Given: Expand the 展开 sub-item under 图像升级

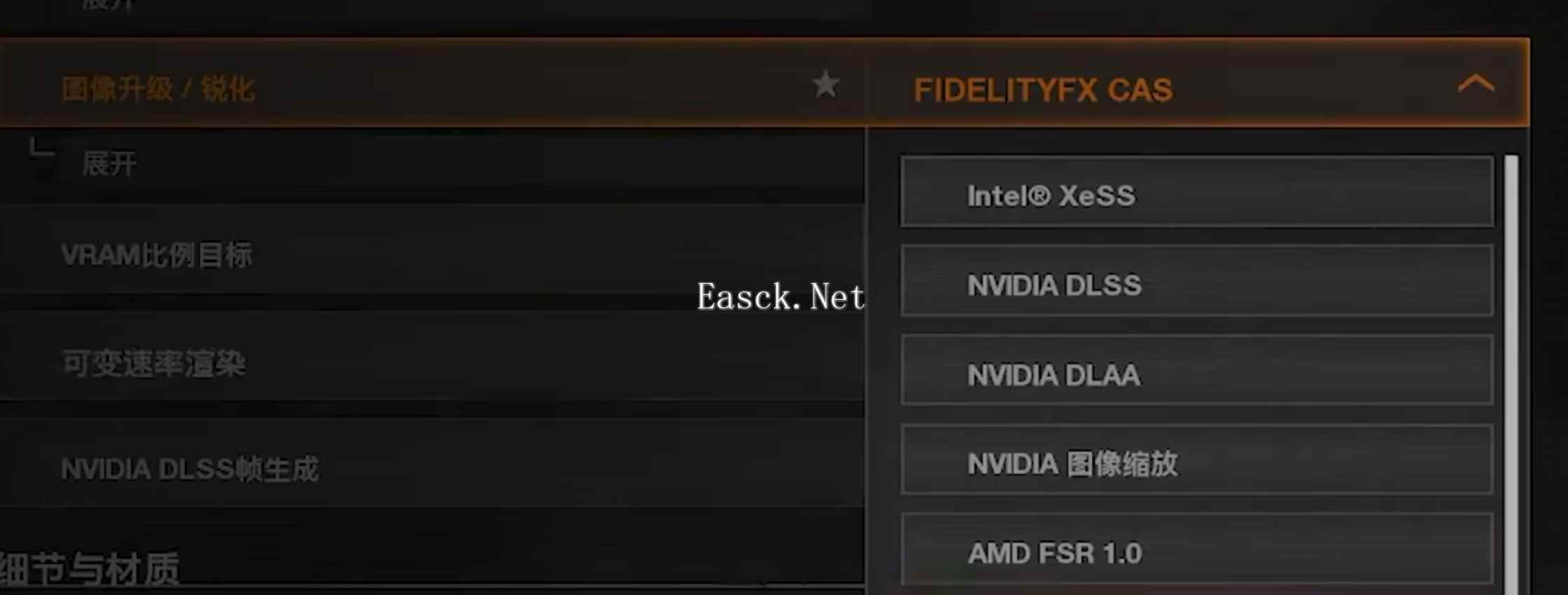Looking at the screenshot, I should tap(109, 165).
